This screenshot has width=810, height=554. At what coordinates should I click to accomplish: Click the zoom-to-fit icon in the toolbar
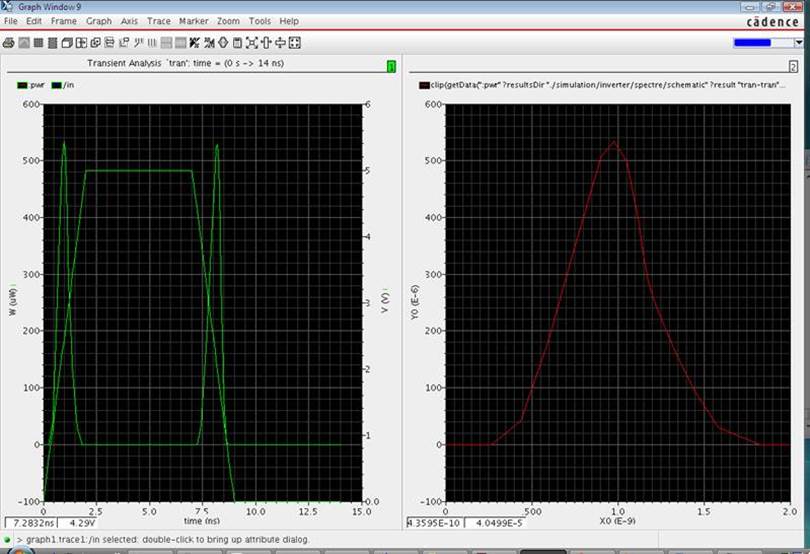[252, 43]
